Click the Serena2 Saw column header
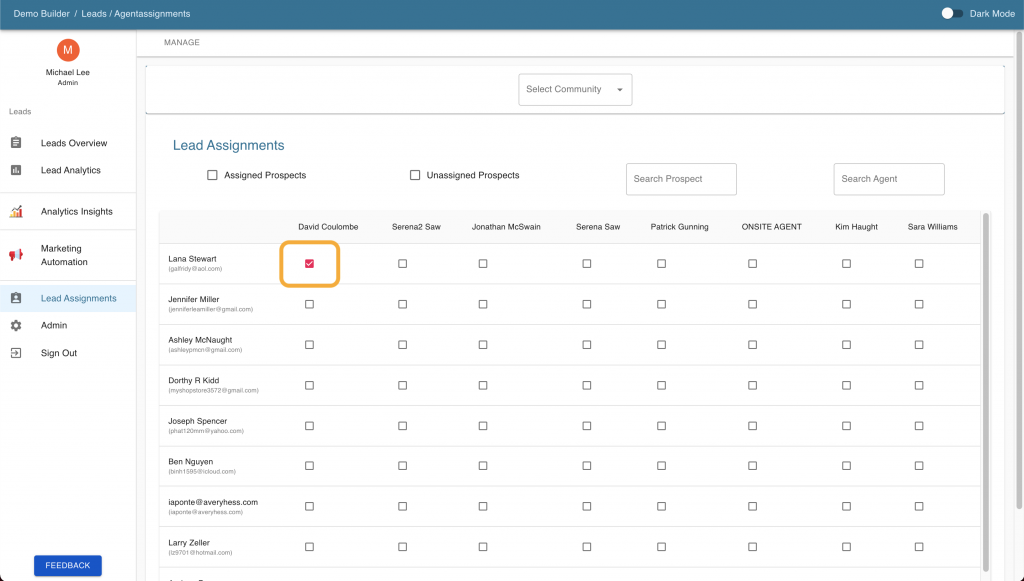This screenshot has width=1024, height=581. tap(416, 227)
